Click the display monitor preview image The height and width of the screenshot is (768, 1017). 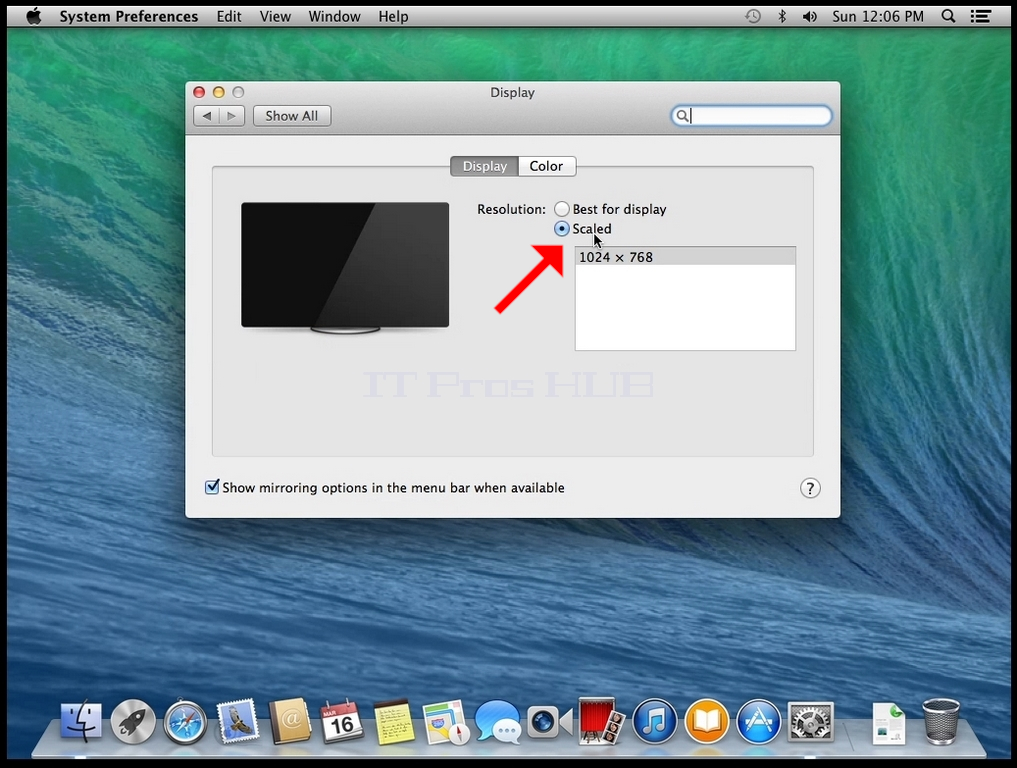click(x=345, y=267)
